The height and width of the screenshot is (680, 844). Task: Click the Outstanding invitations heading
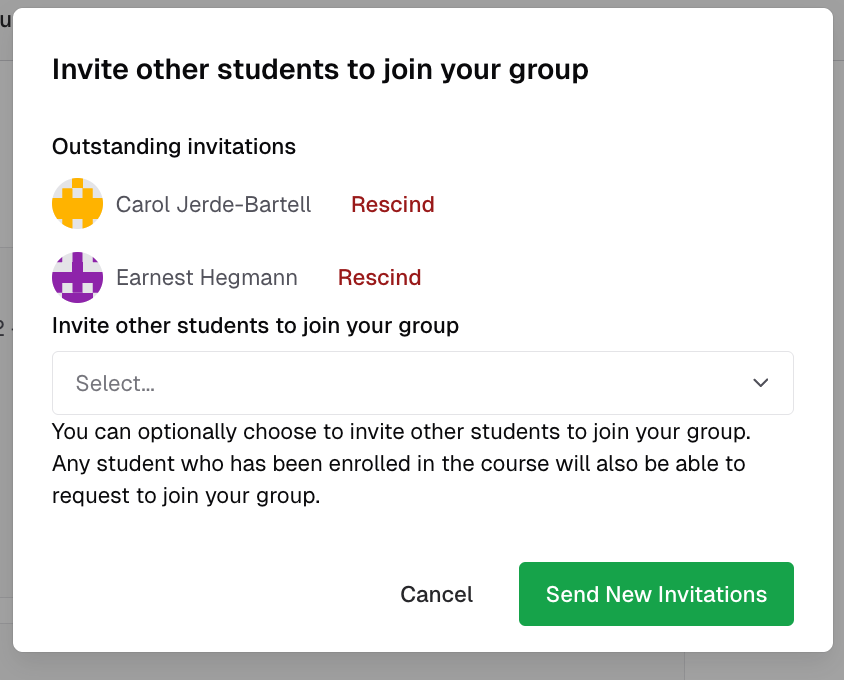pyautogui.click(x=173, y=146)
